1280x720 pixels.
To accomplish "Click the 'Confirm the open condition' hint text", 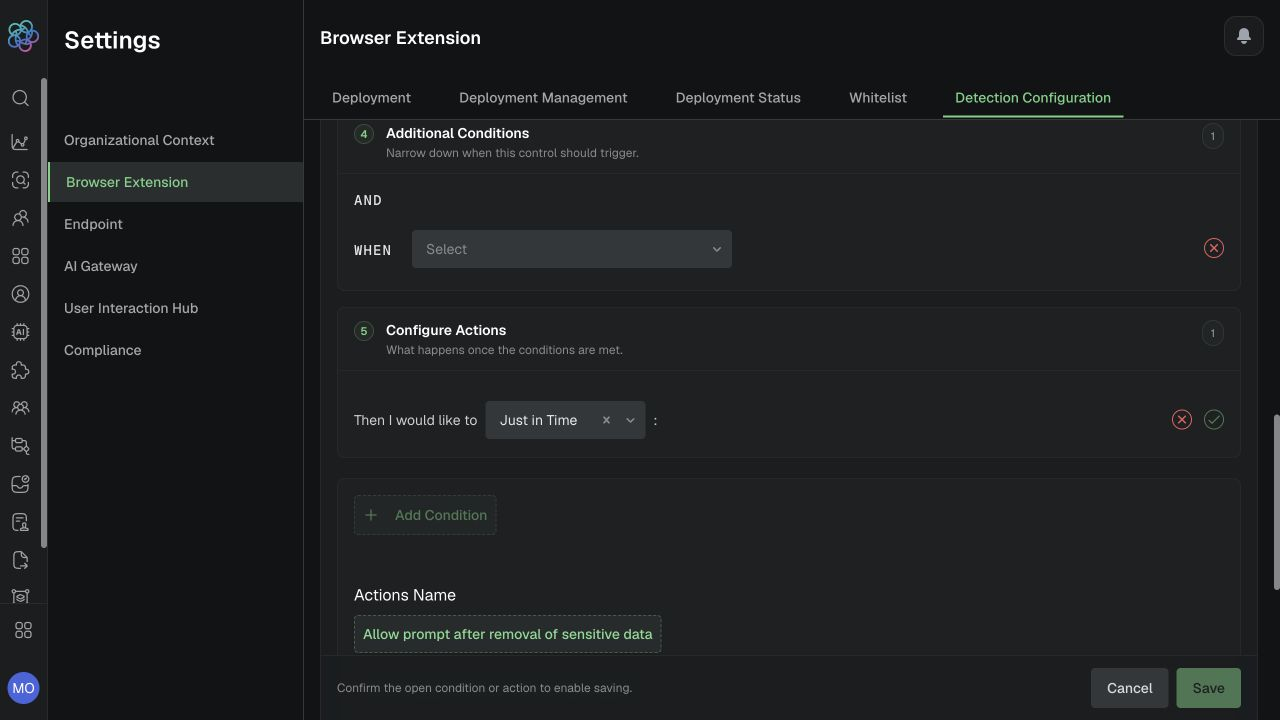I will (484, 688).
